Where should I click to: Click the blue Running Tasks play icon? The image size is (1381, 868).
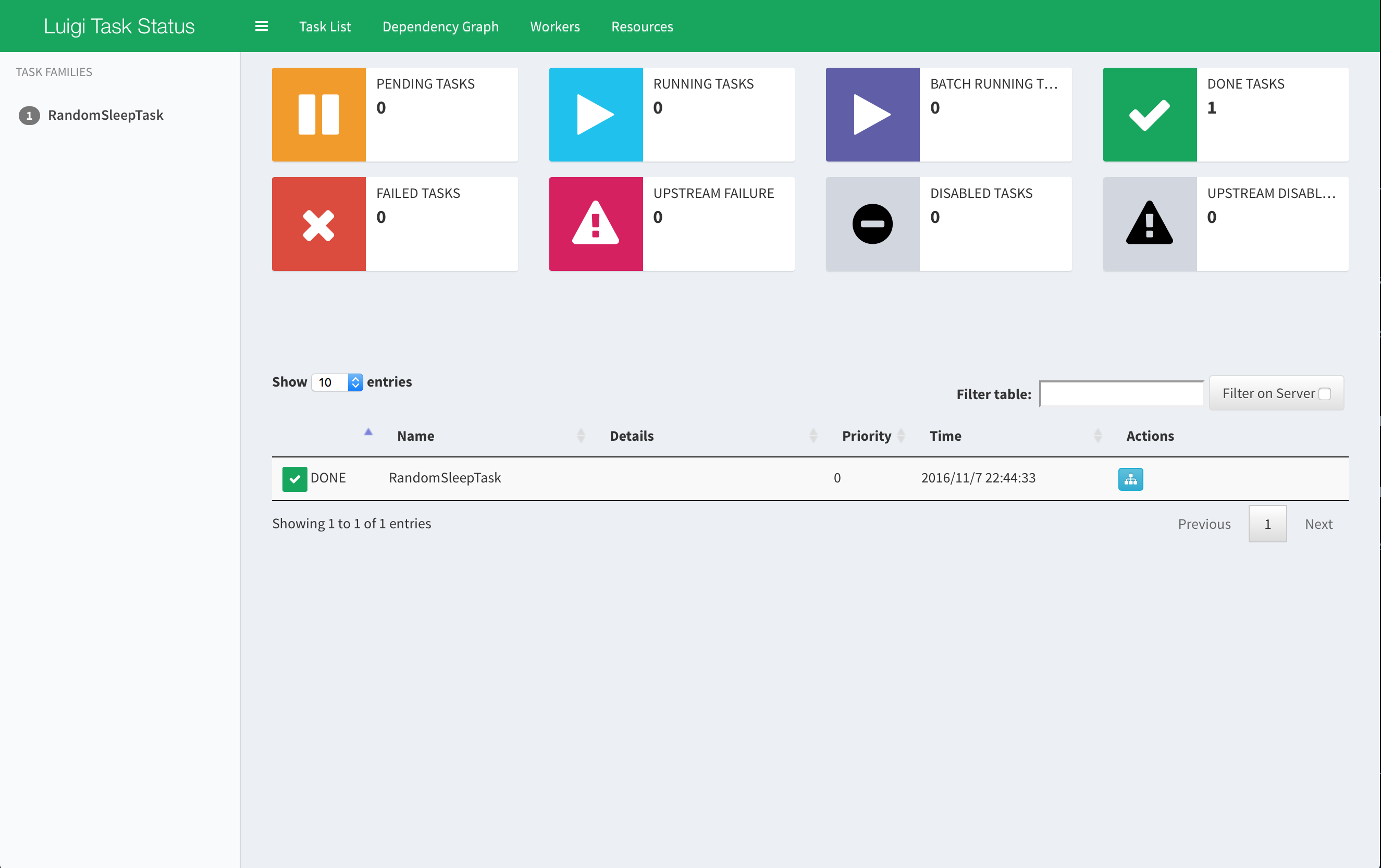pos(596,115)
